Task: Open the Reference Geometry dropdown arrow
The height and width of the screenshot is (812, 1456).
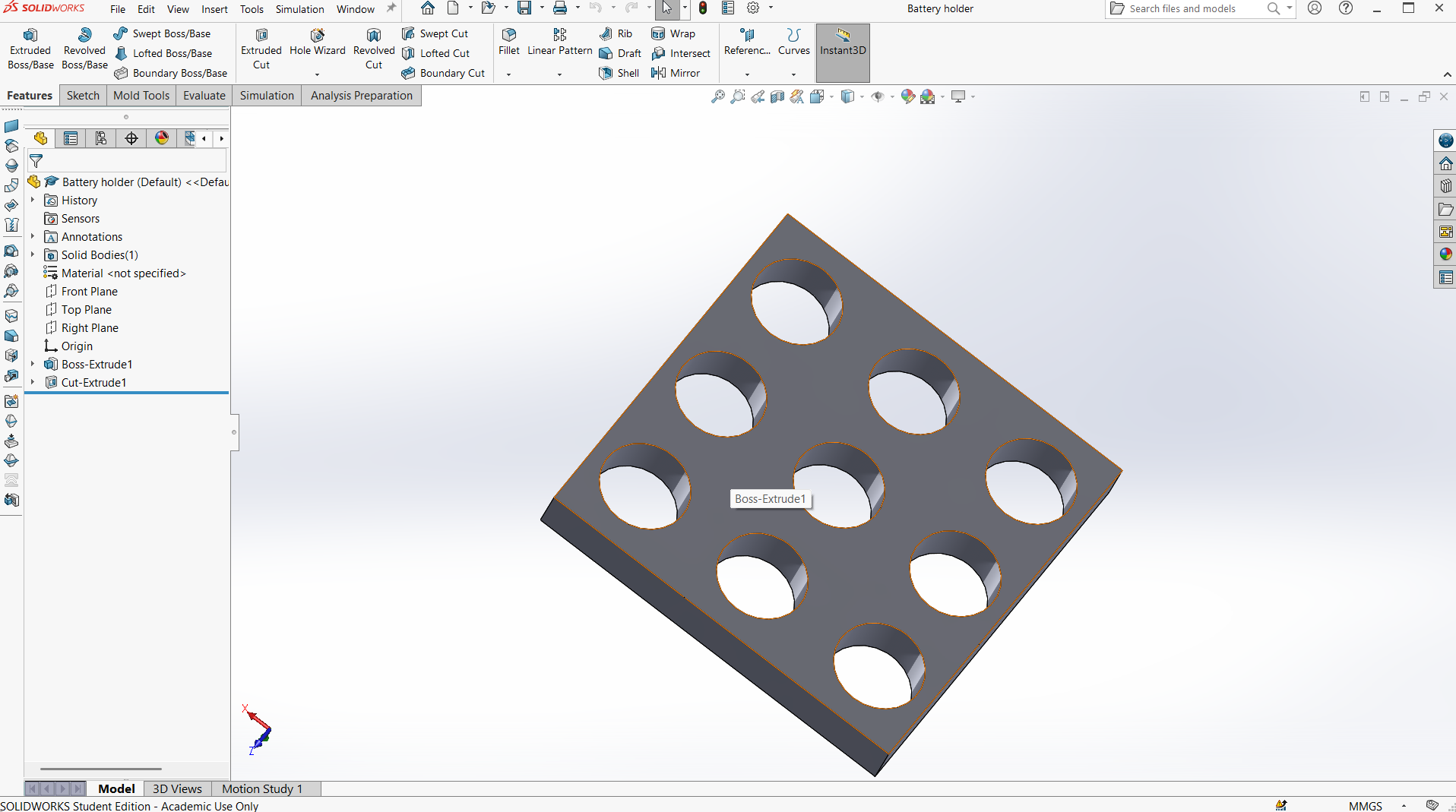Action: (747, 74)
